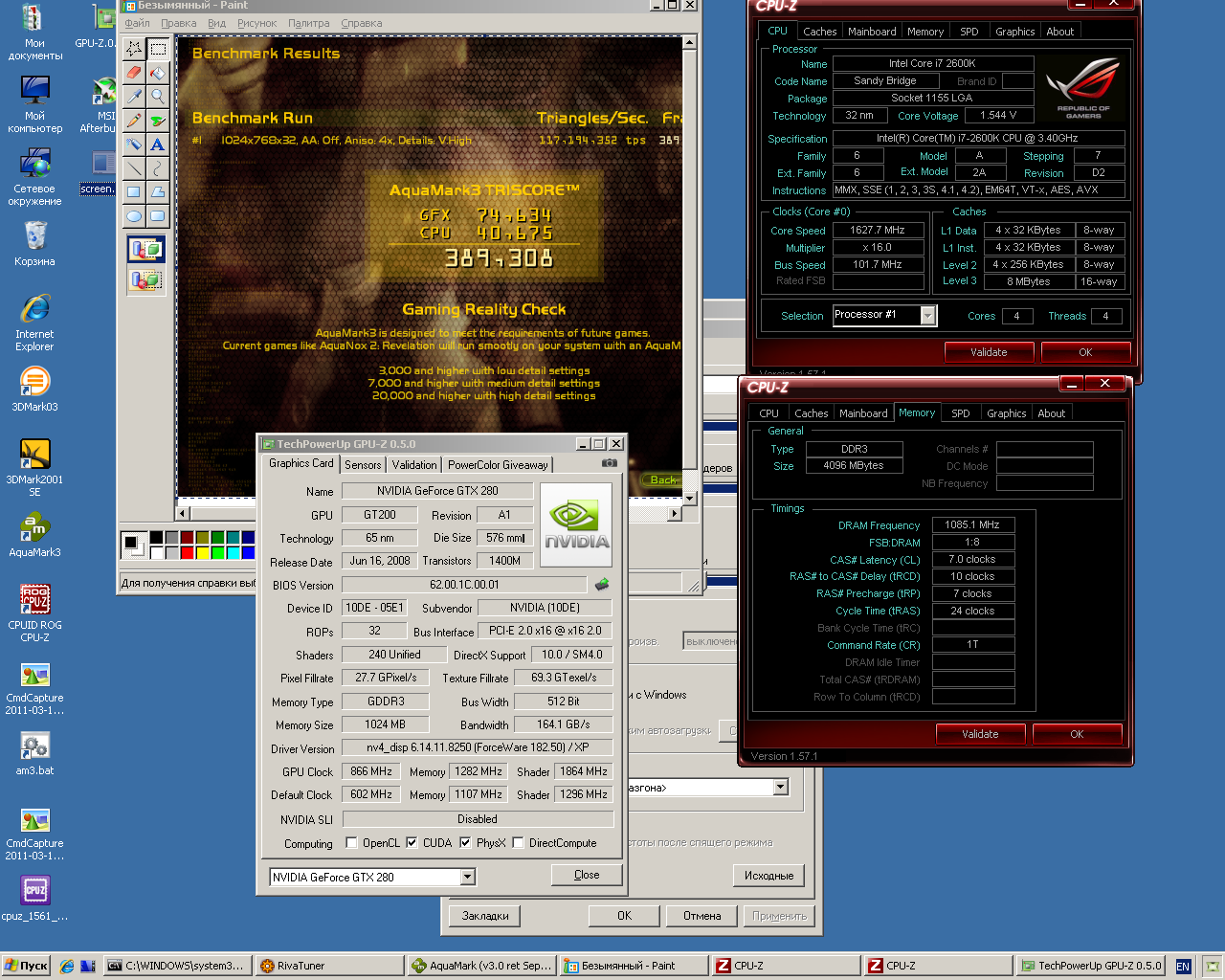Switch to AquaMark taskbar button
This screenshot has height=980, width=1225.
click(481, 966)
